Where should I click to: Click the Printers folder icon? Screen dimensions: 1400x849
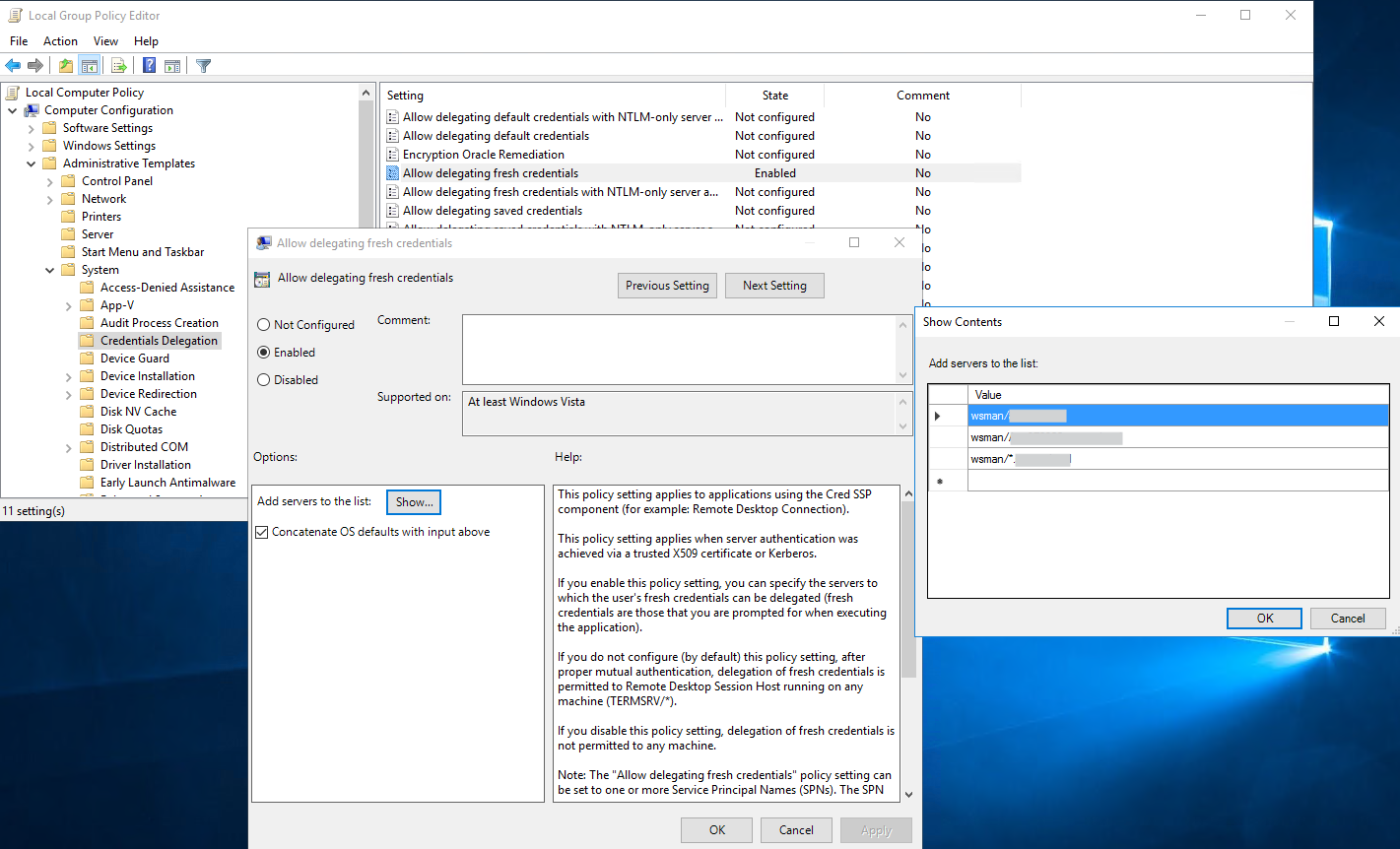tap(69, 217)
